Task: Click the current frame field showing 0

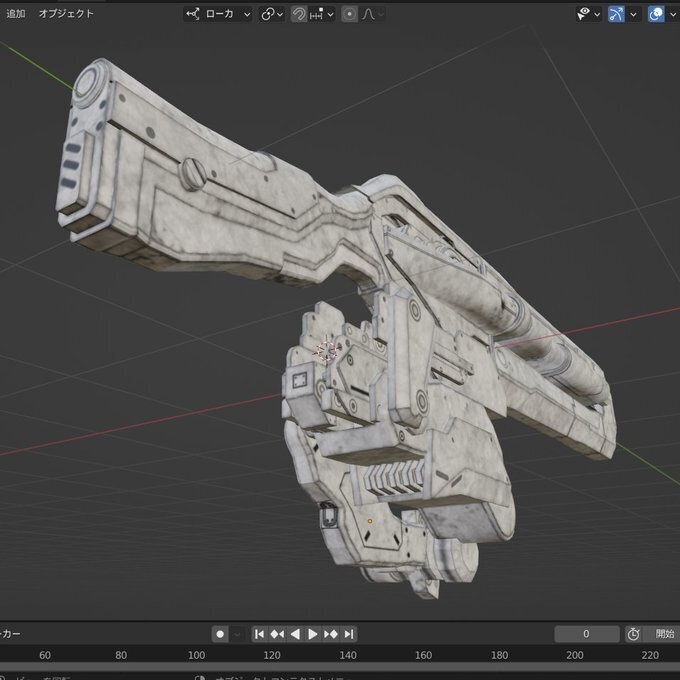Action: click(587, 634)
